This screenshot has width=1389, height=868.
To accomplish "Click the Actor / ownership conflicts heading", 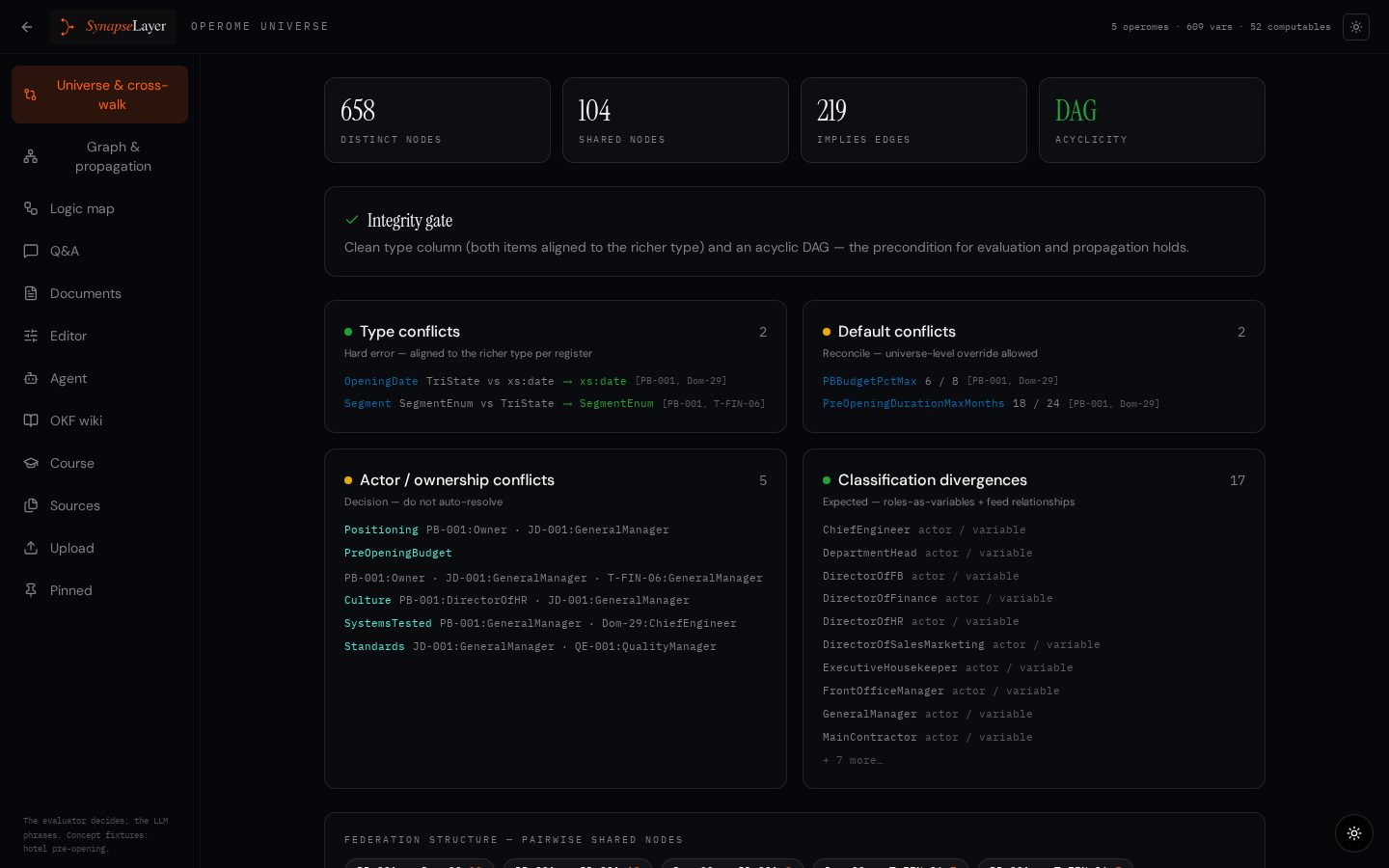I will [457, 480].
